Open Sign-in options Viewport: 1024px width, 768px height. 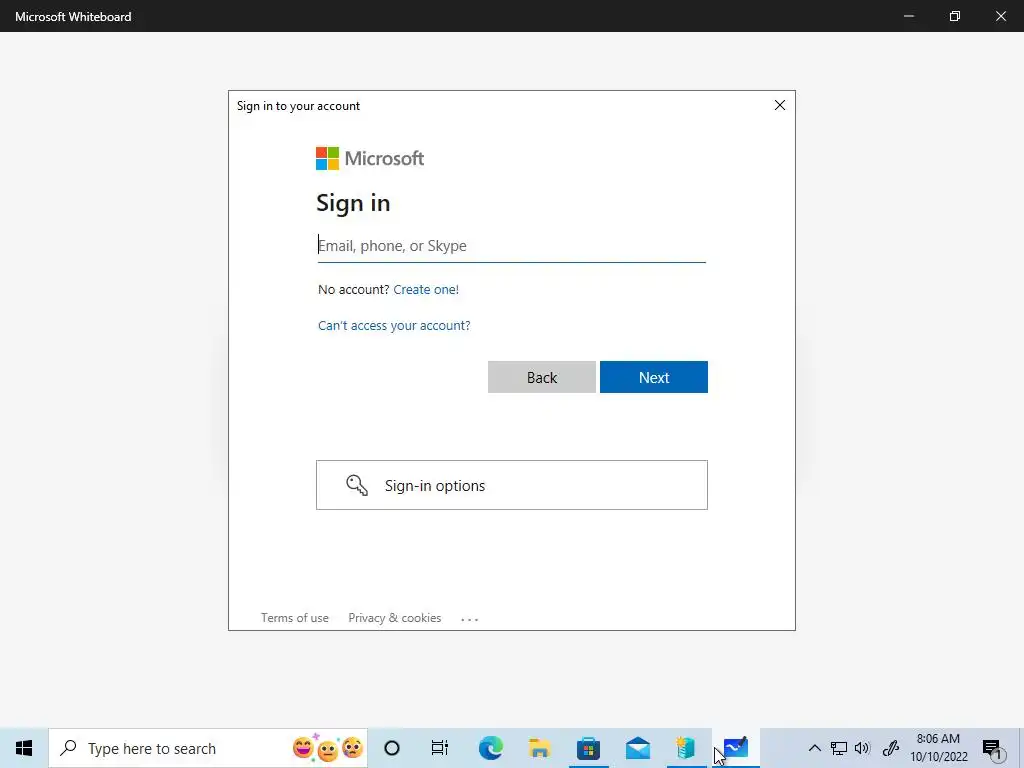tap(511, 485)
